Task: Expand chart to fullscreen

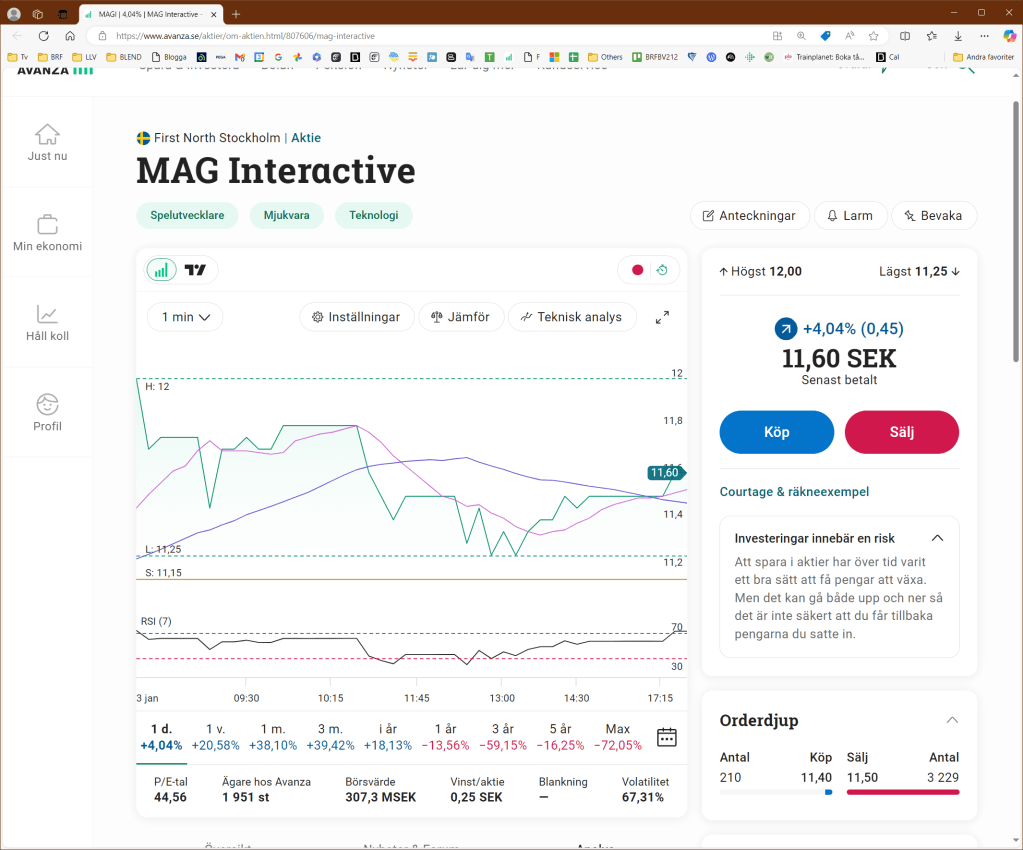Action: [x=662, y=317]
